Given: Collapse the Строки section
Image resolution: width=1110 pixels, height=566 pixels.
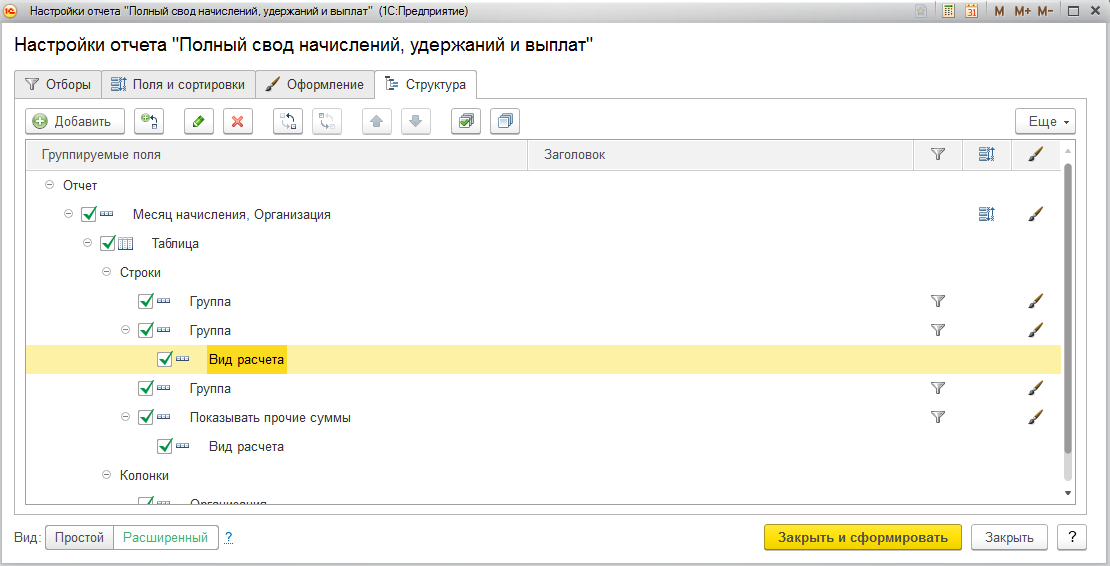Looking at the screenshot, I should (x=107, y=272).
